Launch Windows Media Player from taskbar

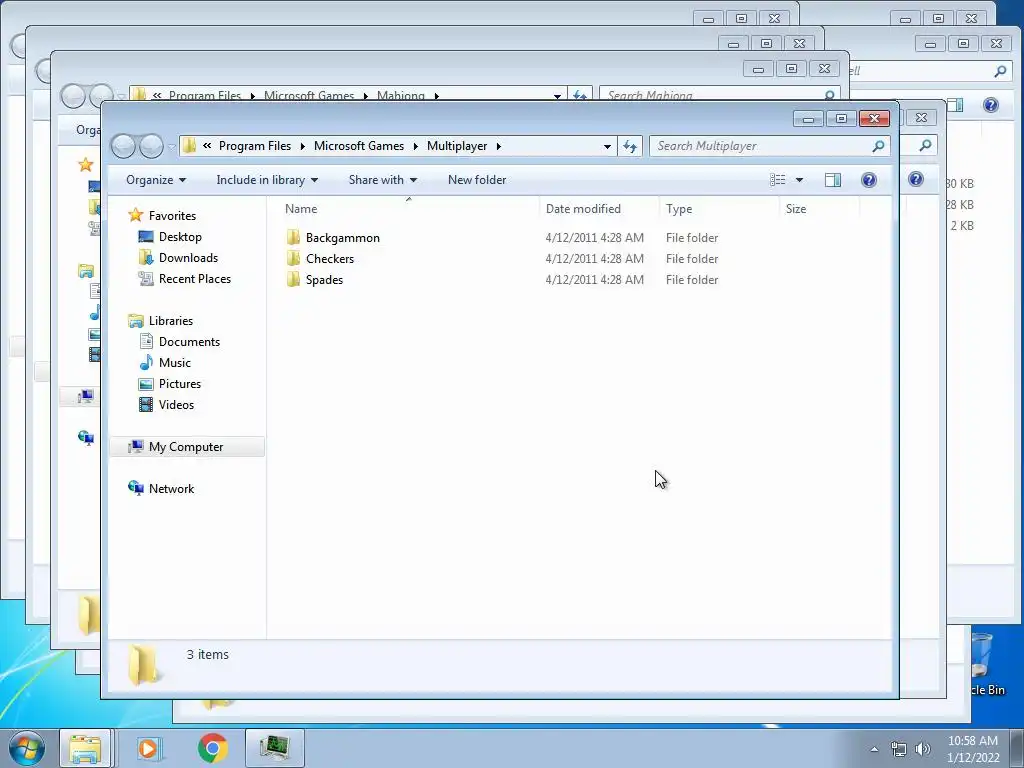(x=148, y=748)
